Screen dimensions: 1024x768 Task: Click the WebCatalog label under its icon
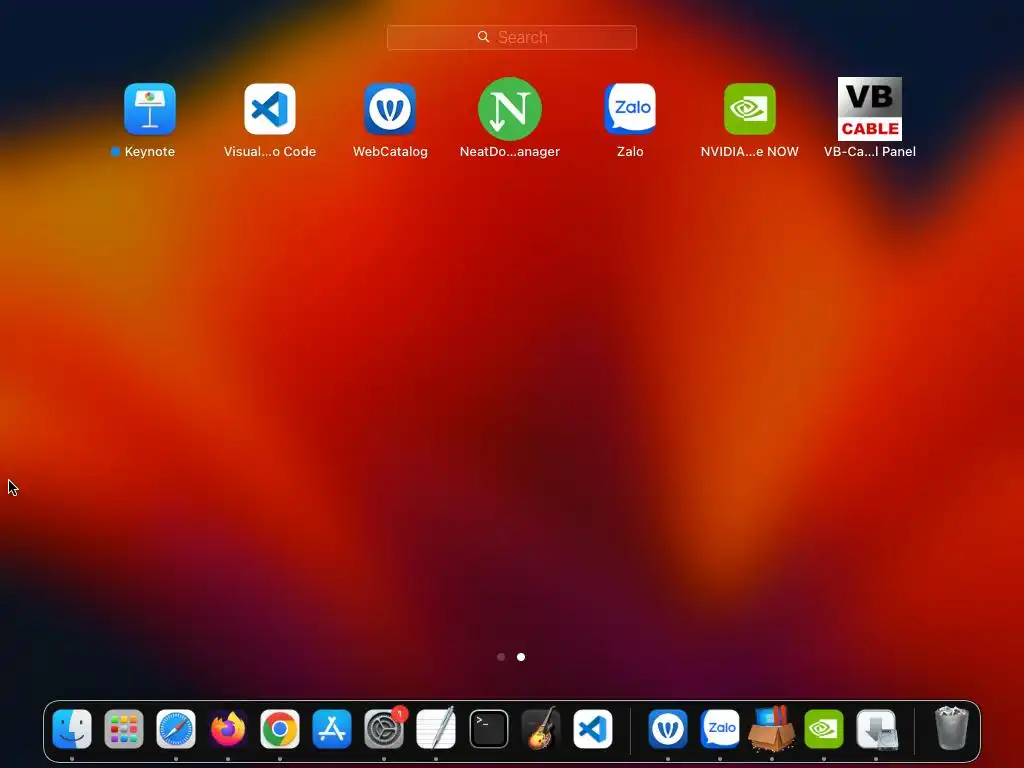(x=391, y=152)
